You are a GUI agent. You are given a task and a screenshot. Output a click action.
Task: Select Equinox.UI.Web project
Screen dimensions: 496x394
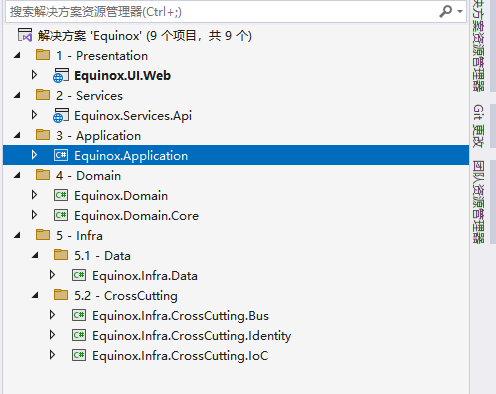click(x=122, y=76)
